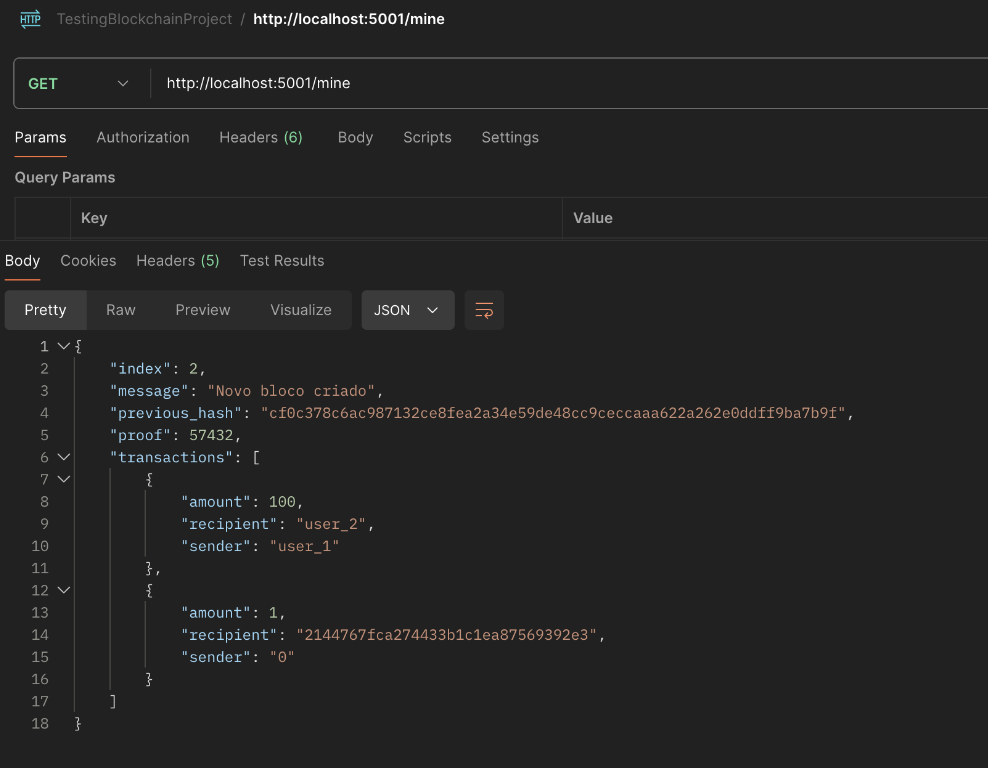Collapse second transaction object at line 12
Viewport: 988px width, 768px height.
(x=64, y=590)
